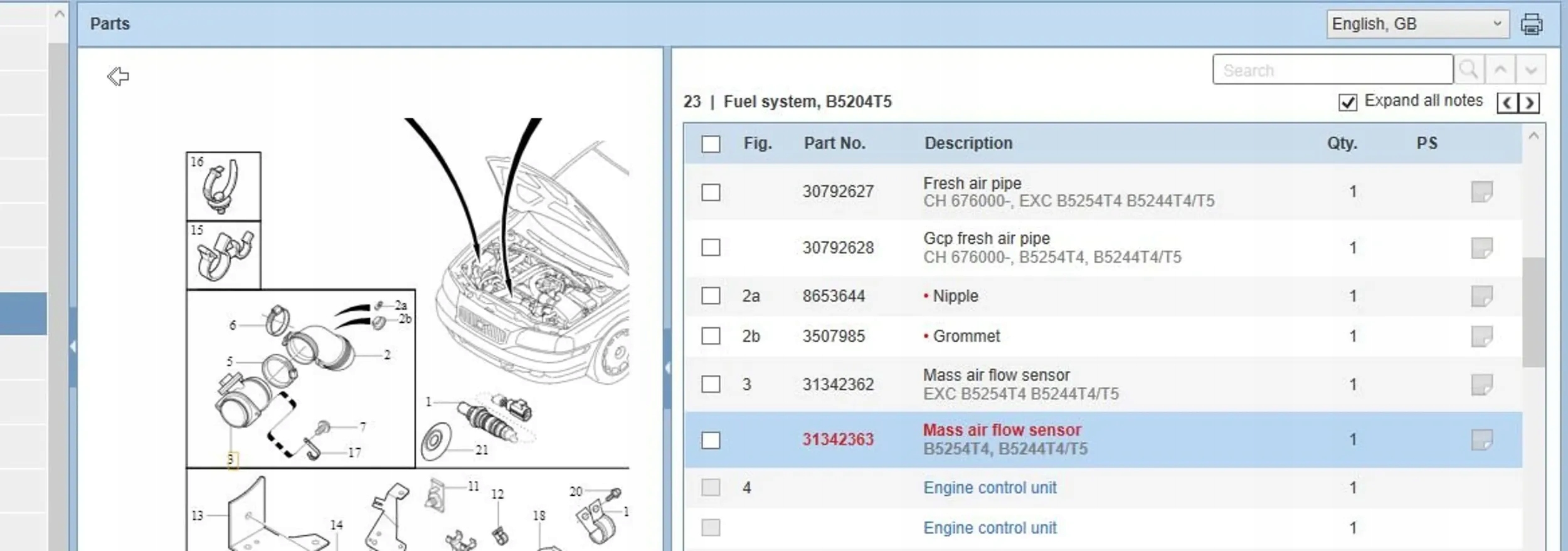This screenshot has height=551, width=1568.
Task: Click the back arrow above the diagram
Action: click(118, 76)
